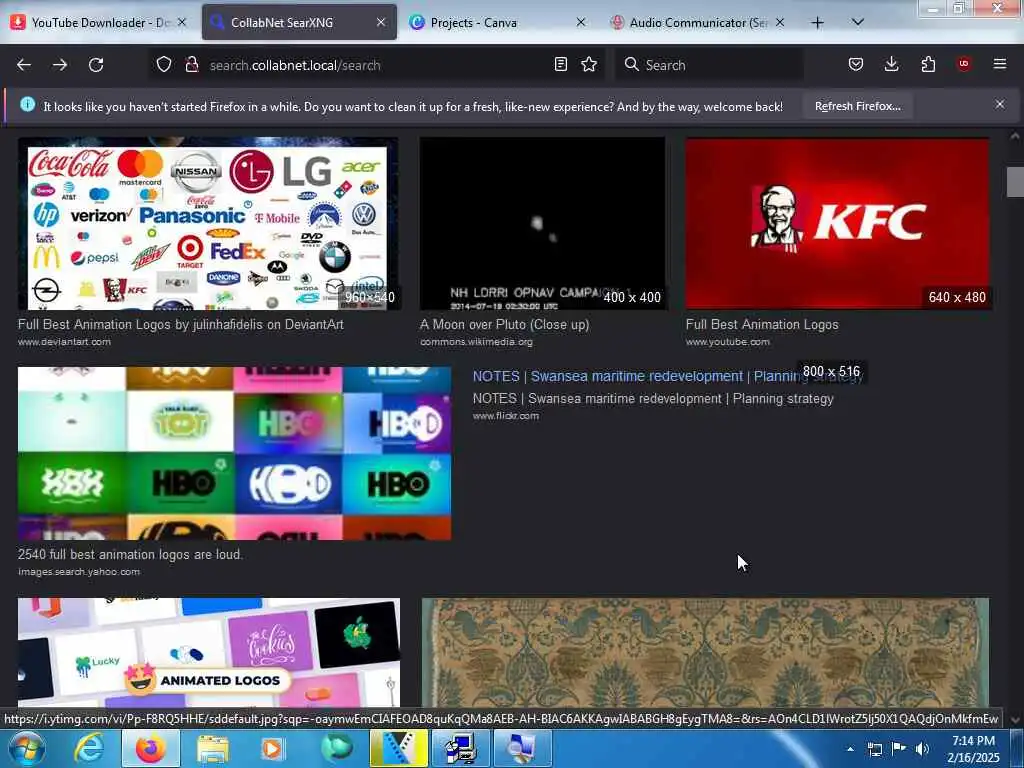Viewport: 1024px width, 768px height.
Task: Click the volume speaker tray icon
Action: 922,749
